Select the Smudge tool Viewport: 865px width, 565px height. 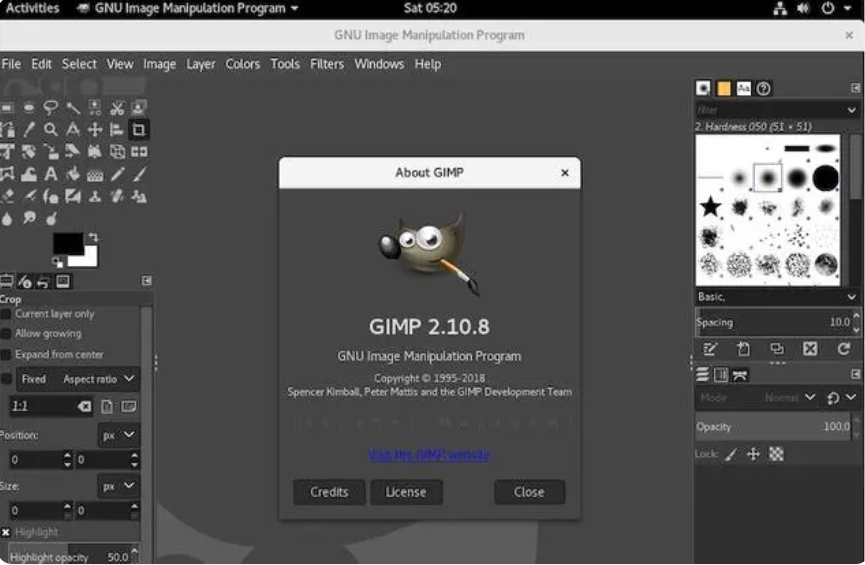[29, 218]
